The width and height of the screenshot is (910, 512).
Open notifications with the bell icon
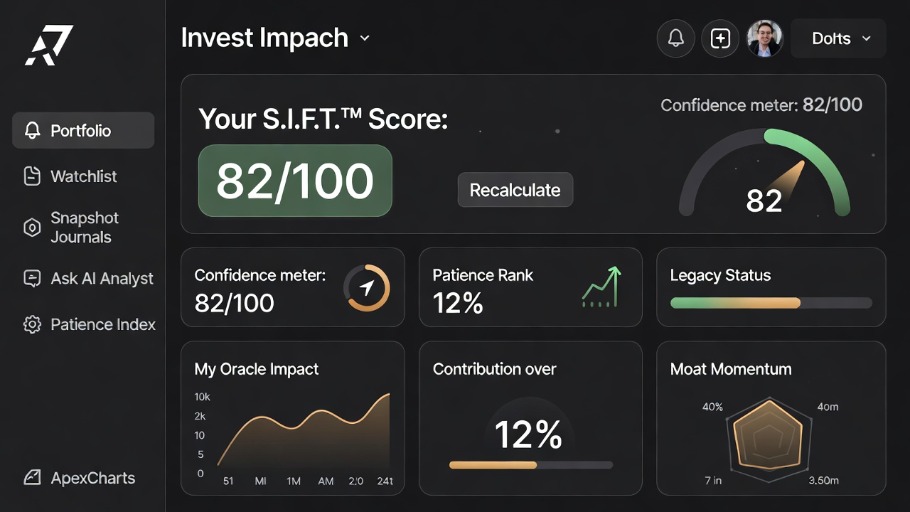click(x=676, y=39)
